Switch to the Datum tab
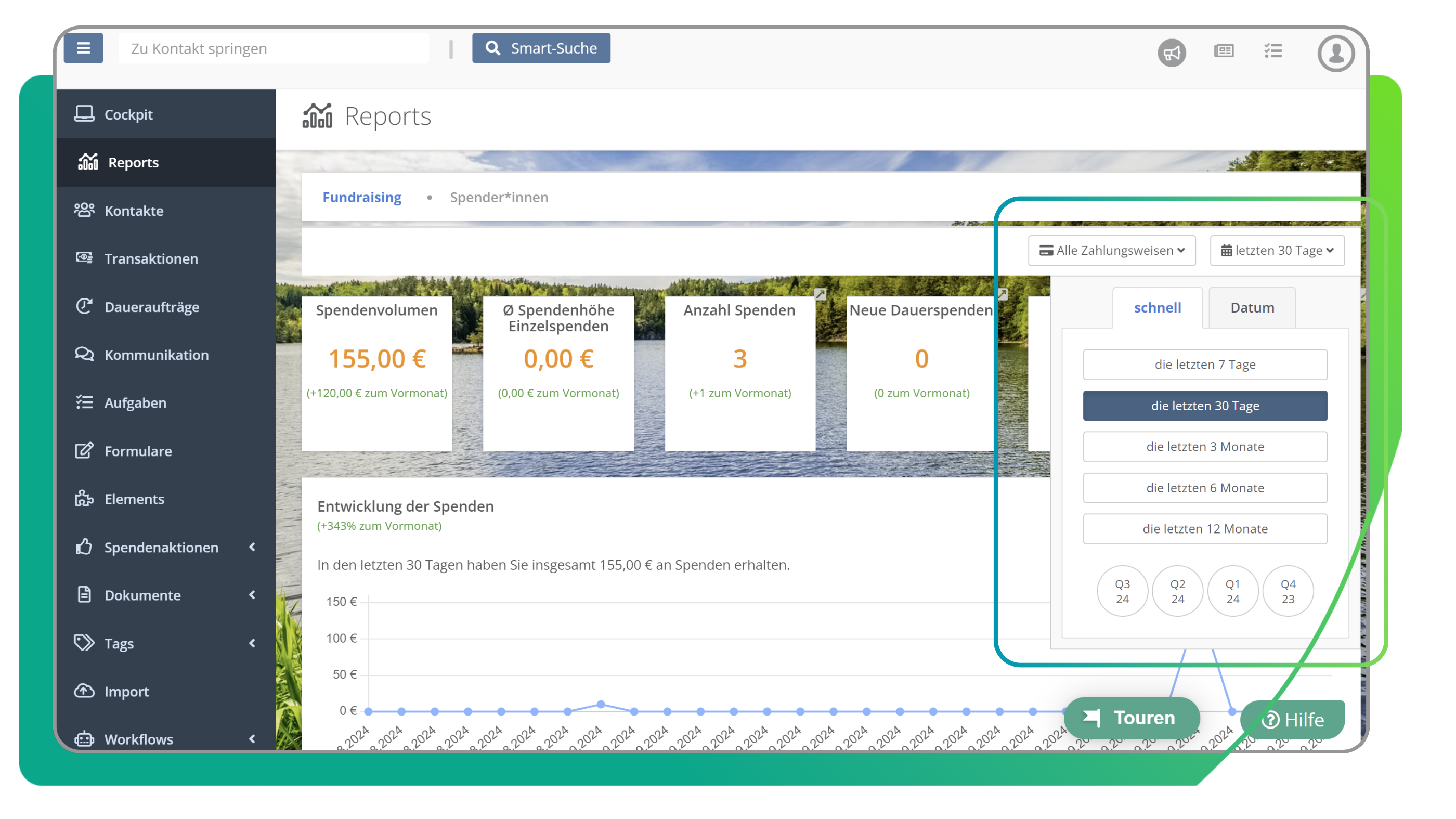Screen dimensions: 1456x819 pyautogui.click(x=1252, y=307)
